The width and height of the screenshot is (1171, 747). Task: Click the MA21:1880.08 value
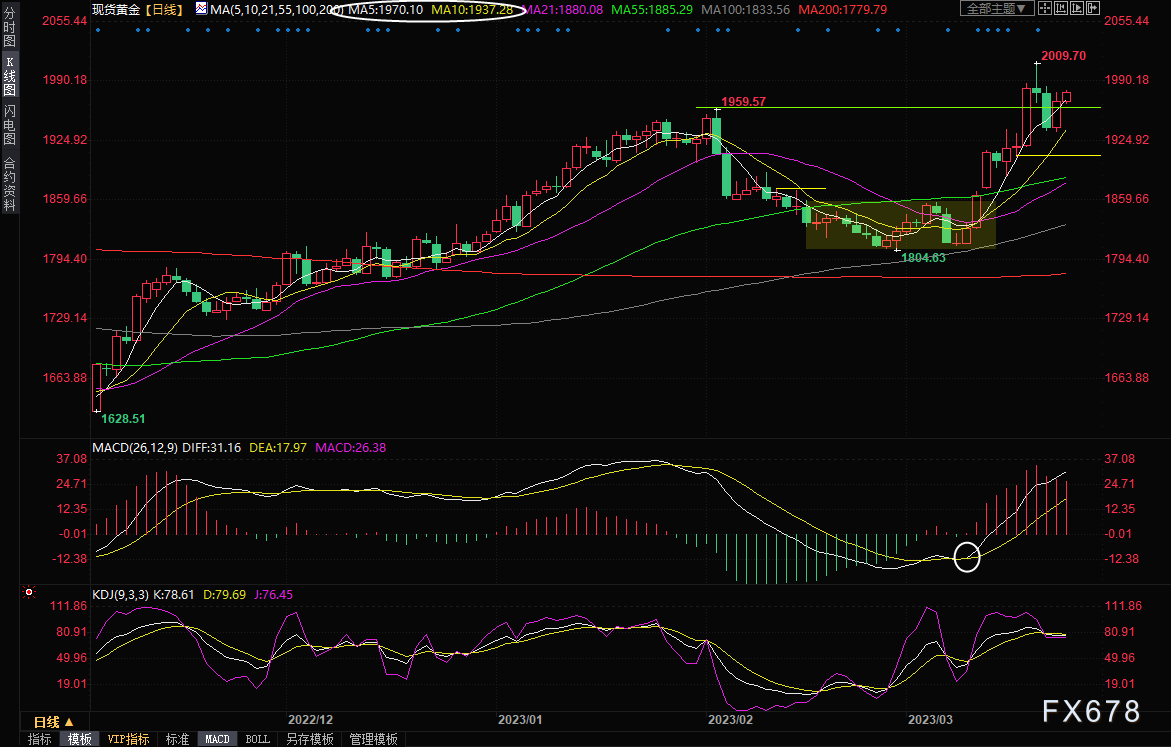click(x=562, y=10)
